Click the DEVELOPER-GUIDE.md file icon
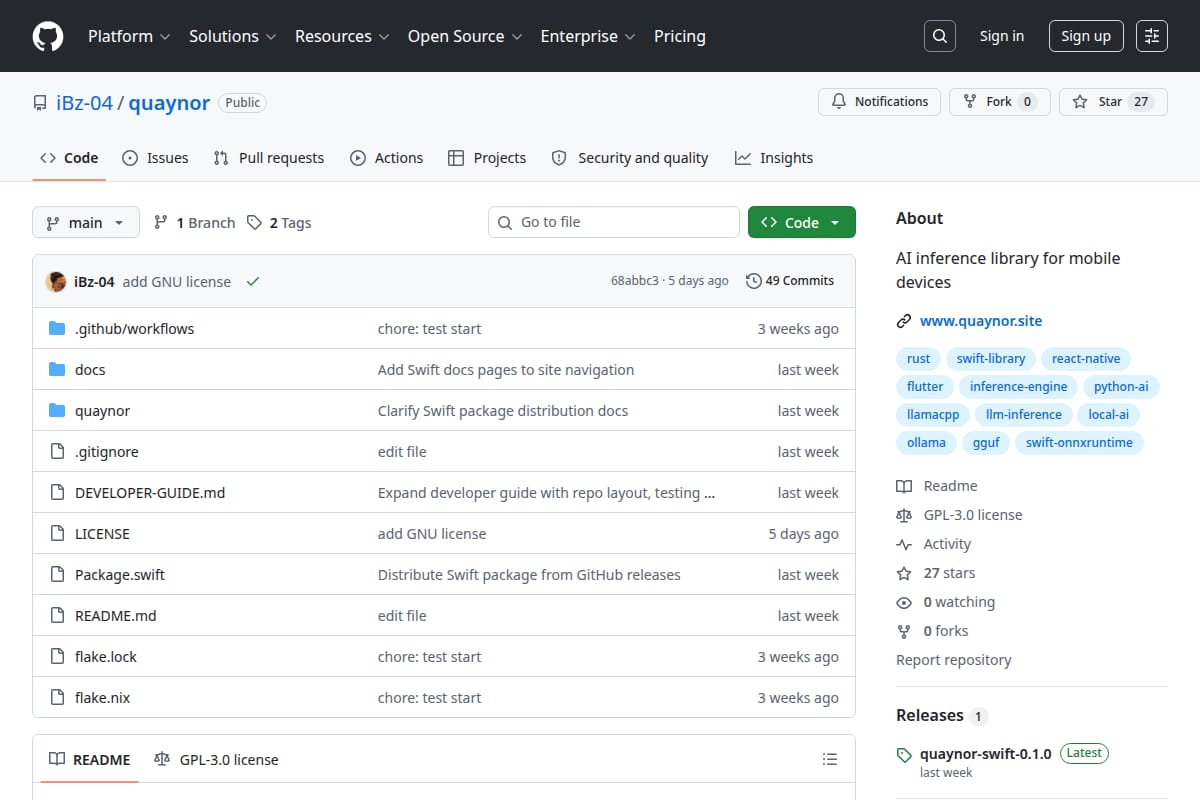Screen dimensions: 1200x800 [57, 493]
